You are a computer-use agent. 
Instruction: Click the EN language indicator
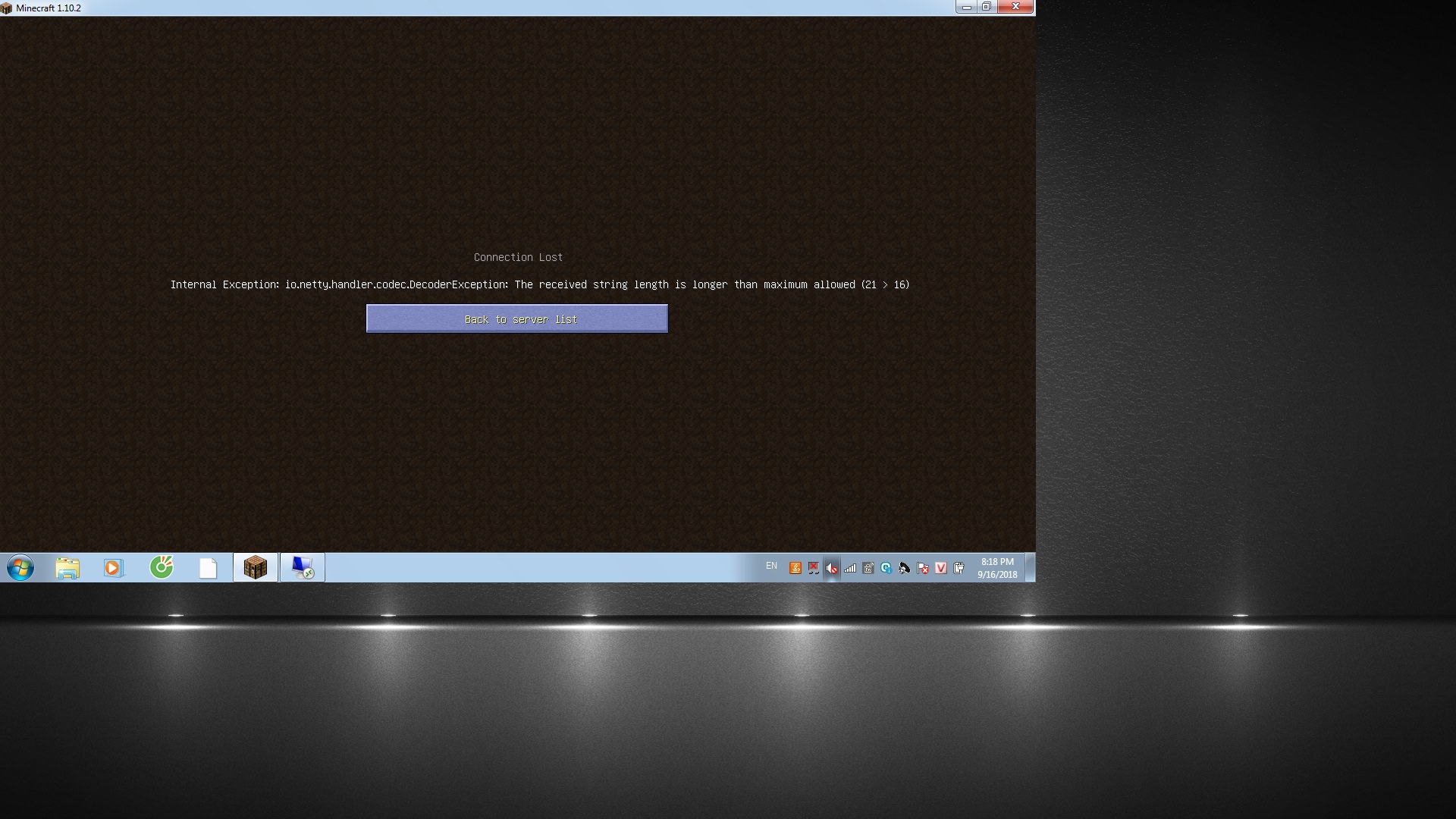point(771,566)
